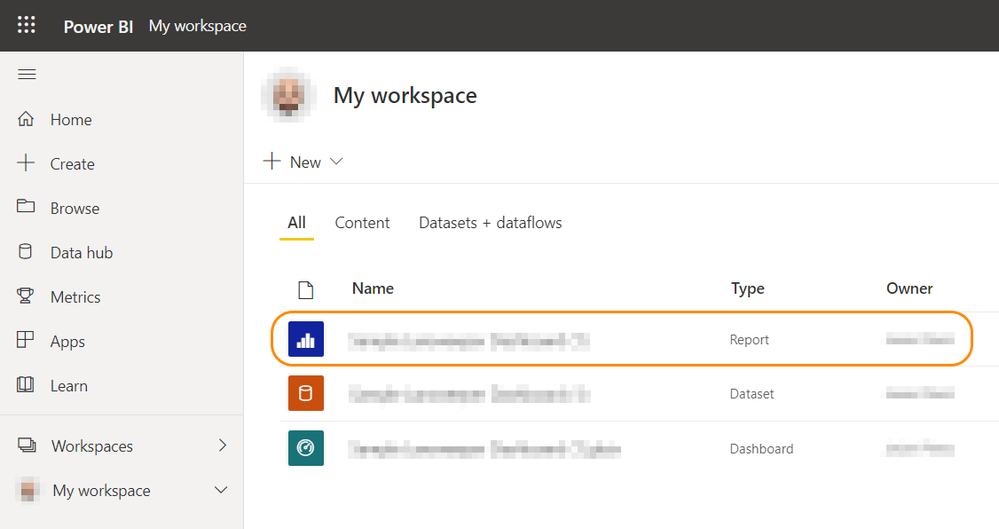The height and width of the screenshot is (529, 999).
Task: Switch to the Content tab
Action: 362,223
